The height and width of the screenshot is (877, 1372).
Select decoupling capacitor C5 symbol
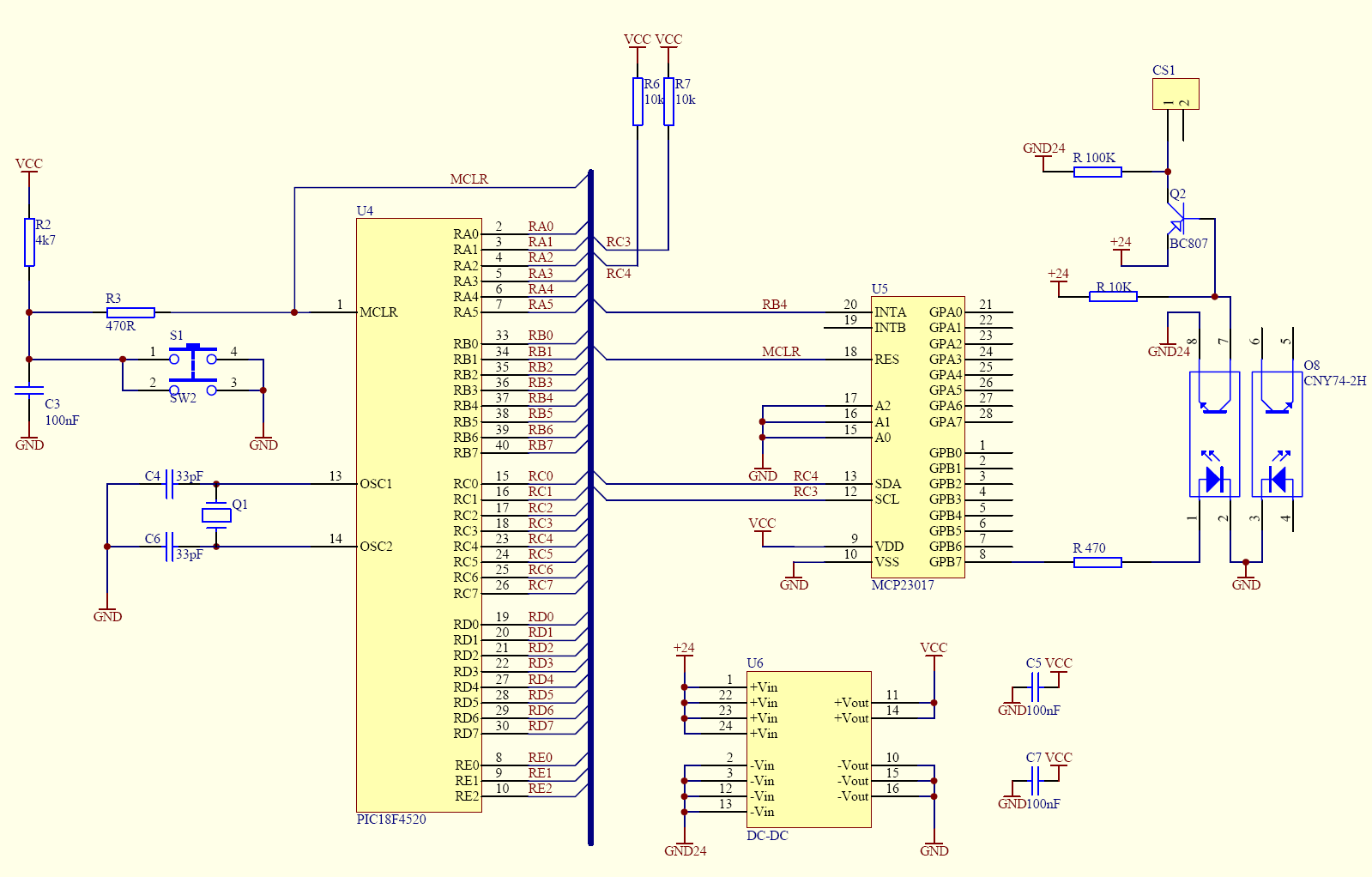coord(1035,687)
